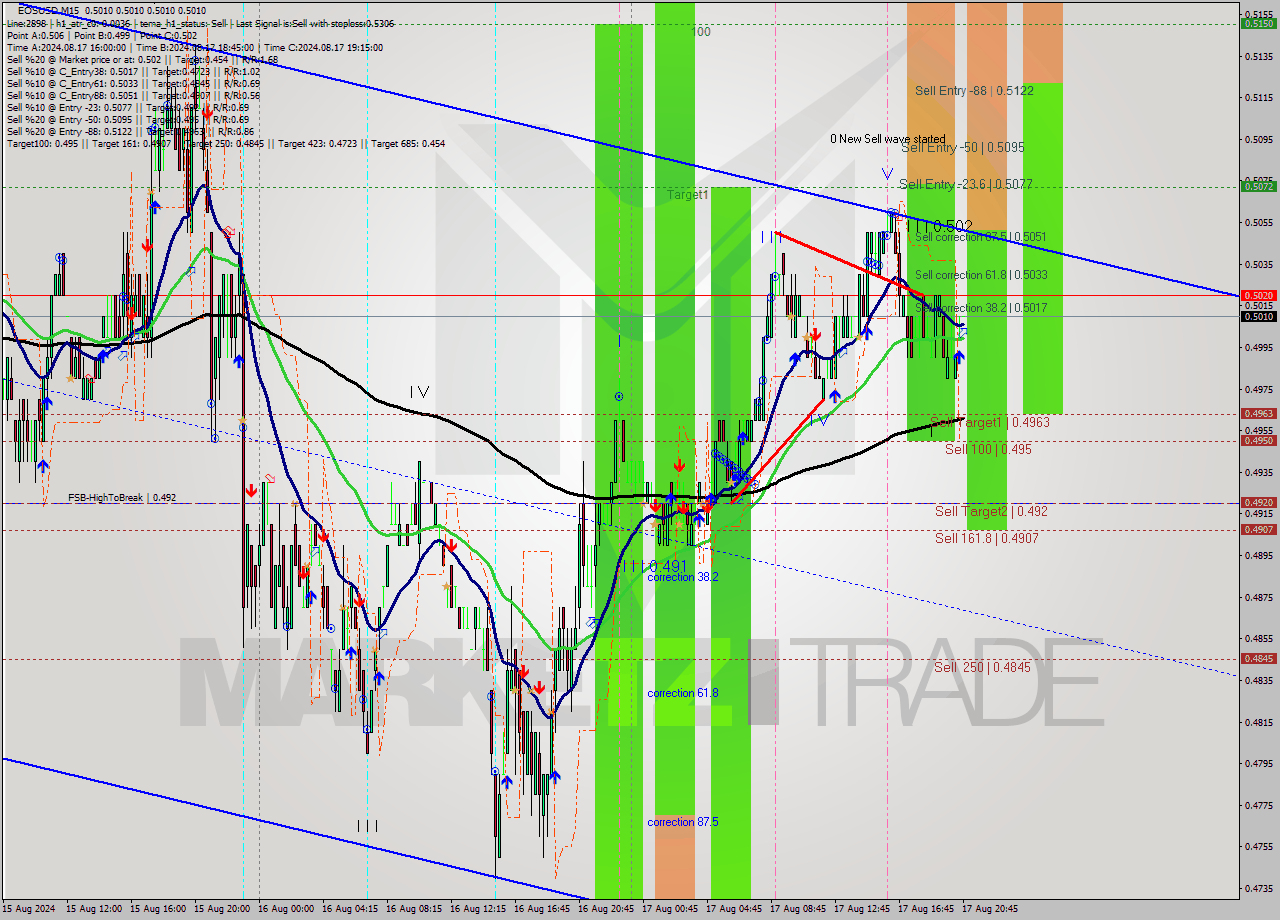Click the red 0.4907 price tag
Image resolution: width=1280 pixels, height=920 pixels.
pos(1257,529)
